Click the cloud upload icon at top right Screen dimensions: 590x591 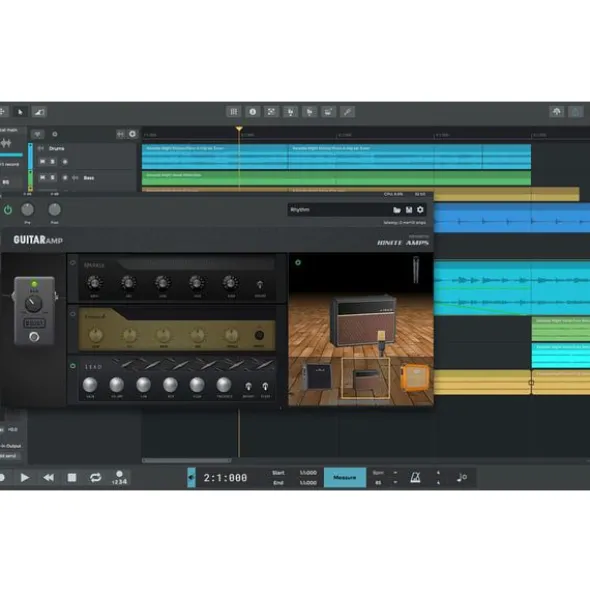(x=556, y=112)
